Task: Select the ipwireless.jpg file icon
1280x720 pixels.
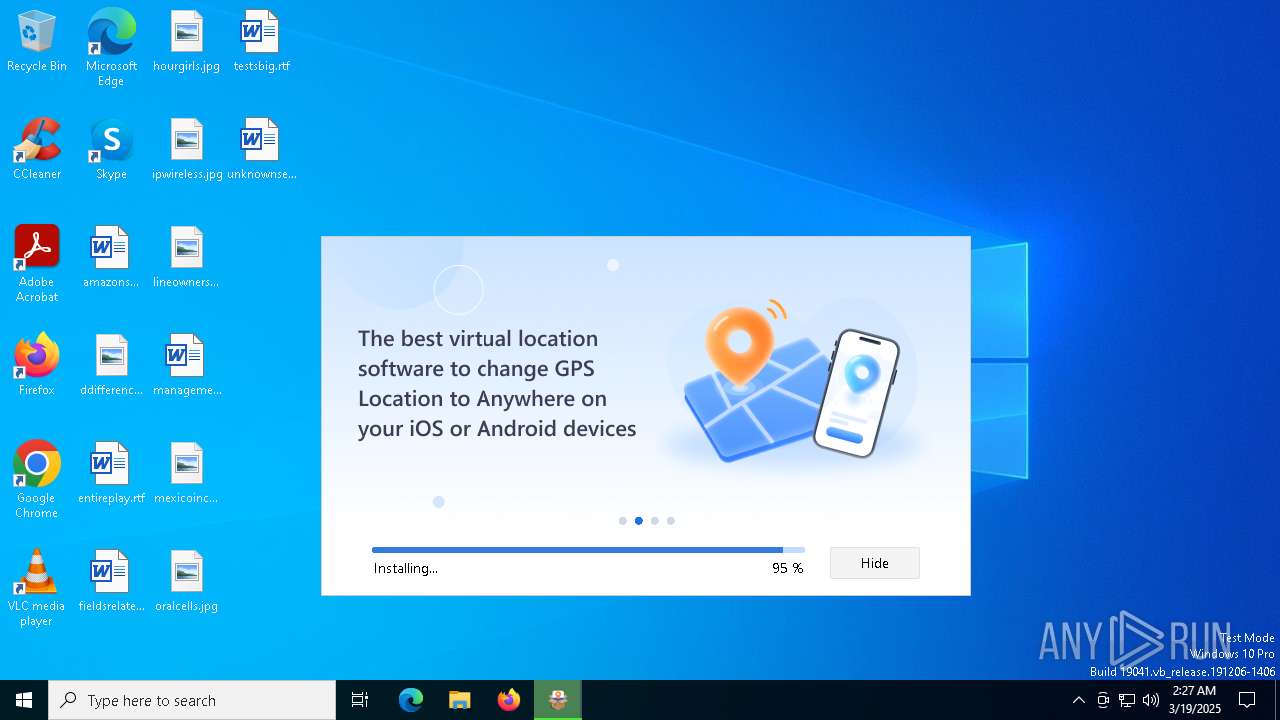Action: tap(187, 150)
